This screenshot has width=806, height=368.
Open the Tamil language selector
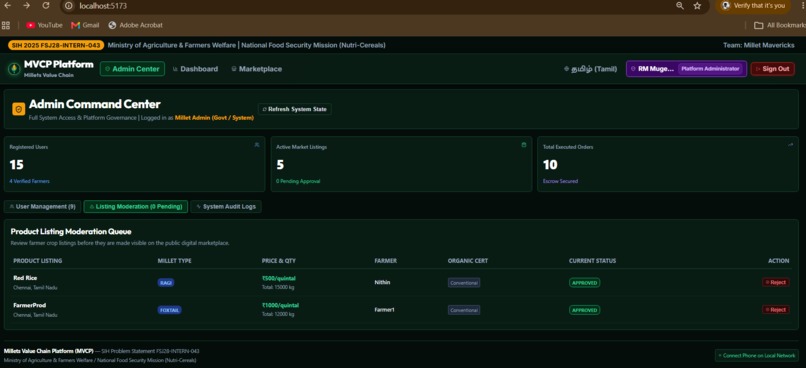click(x=590, y=69)
